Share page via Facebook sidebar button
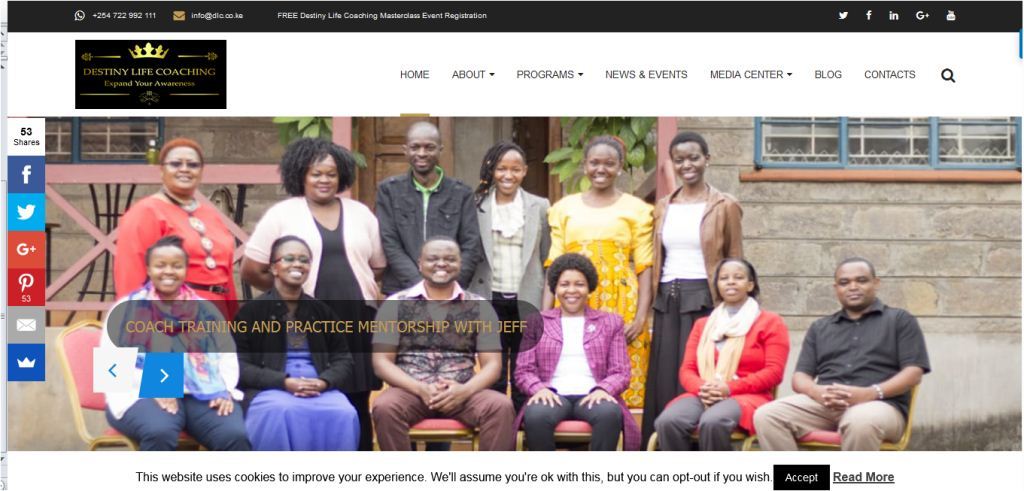The image size is (1024, 491). (x=26, y=174)
